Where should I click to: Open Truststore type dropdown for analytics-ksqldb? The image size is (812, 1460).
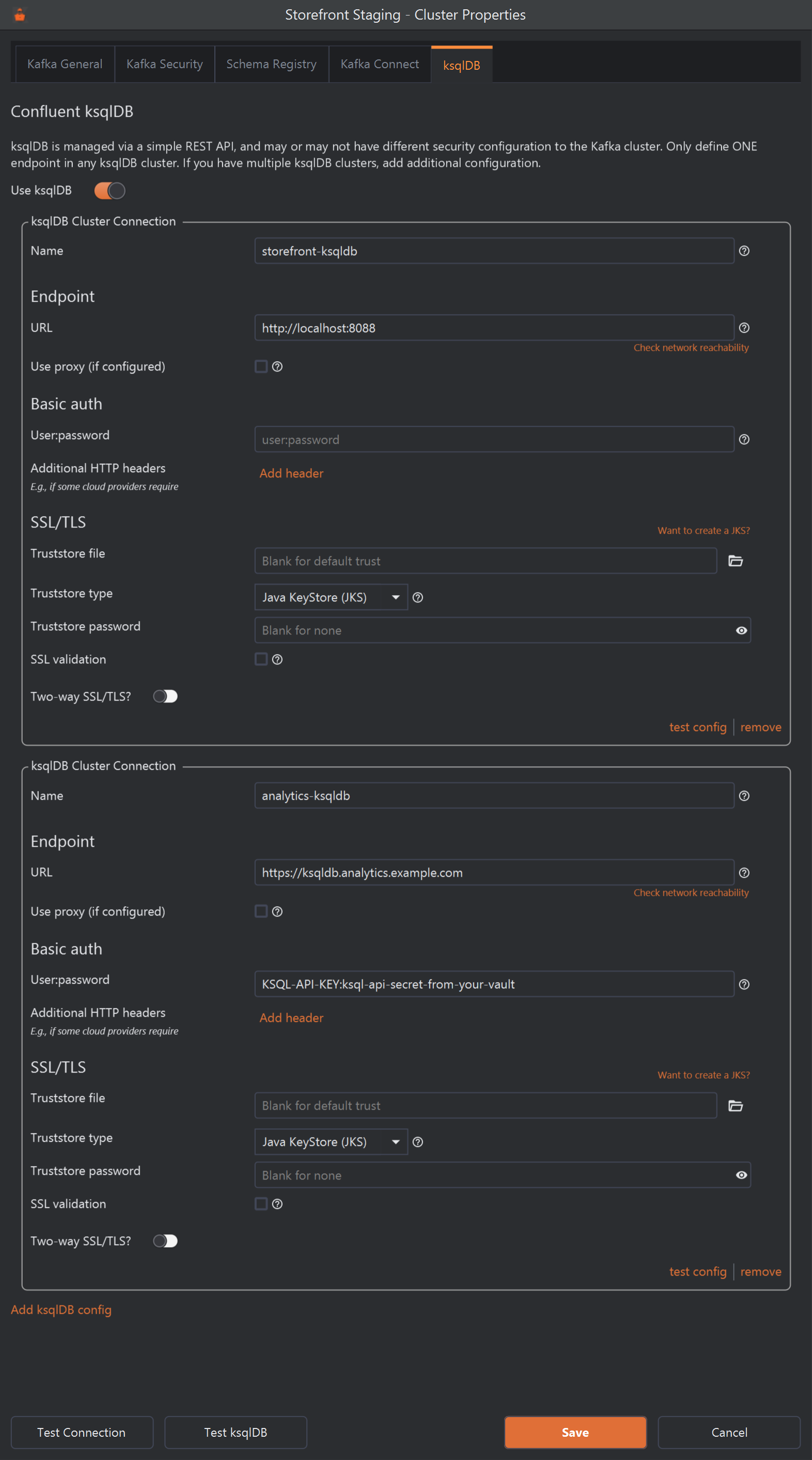pyautogui.click(x=331, y=1142)
